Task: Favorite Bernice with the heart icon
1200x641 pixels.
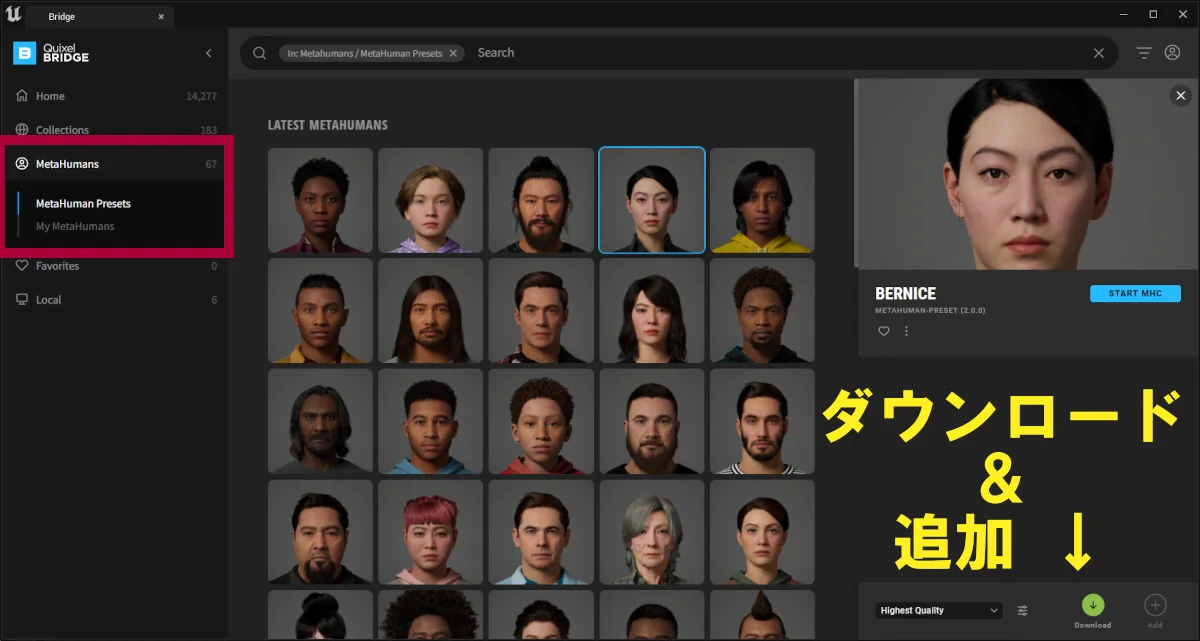Action: tap(884, 331)
